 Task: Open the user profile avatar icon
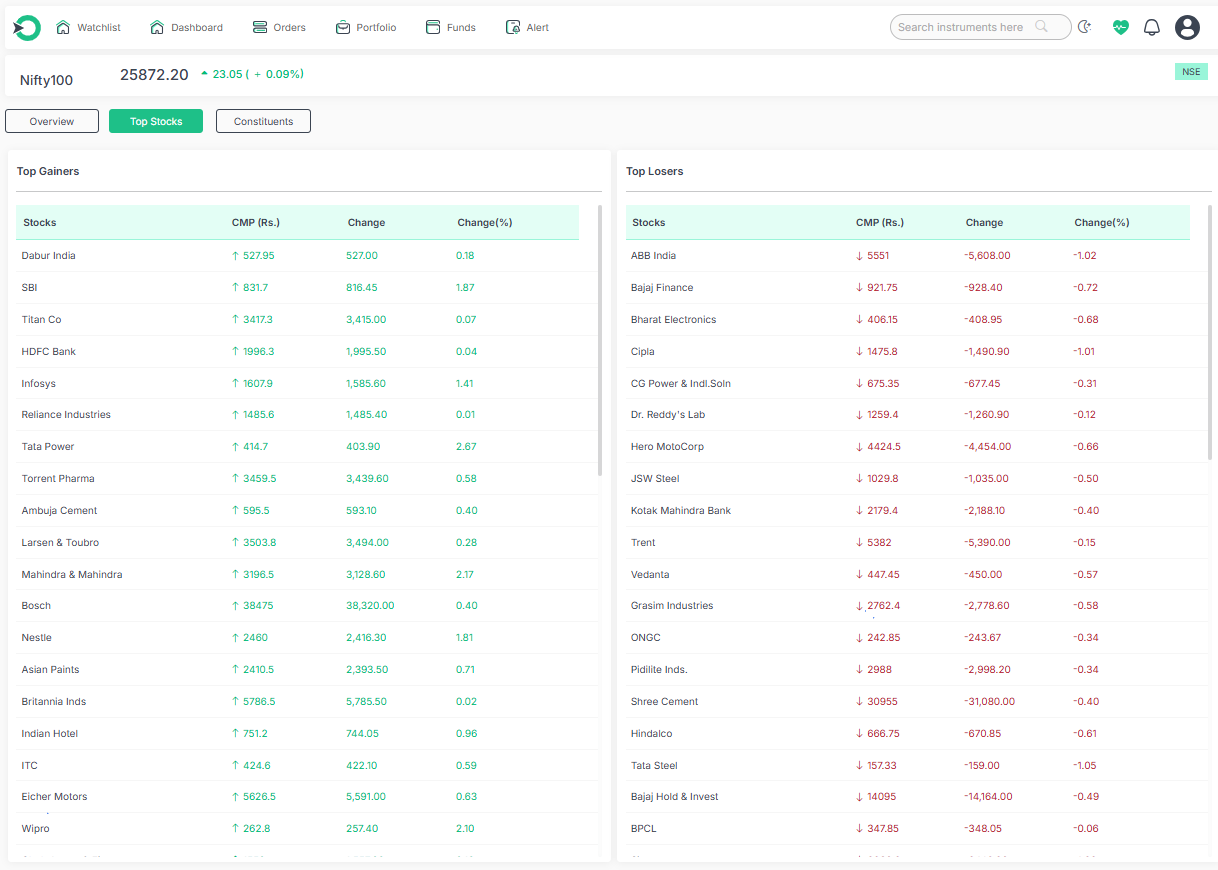pyautogui.click(x=1187, y=28)
